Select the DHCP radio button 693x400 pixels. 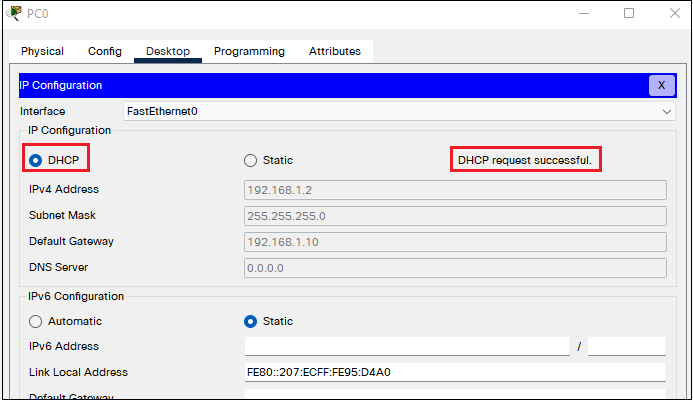tap(36, 160)
